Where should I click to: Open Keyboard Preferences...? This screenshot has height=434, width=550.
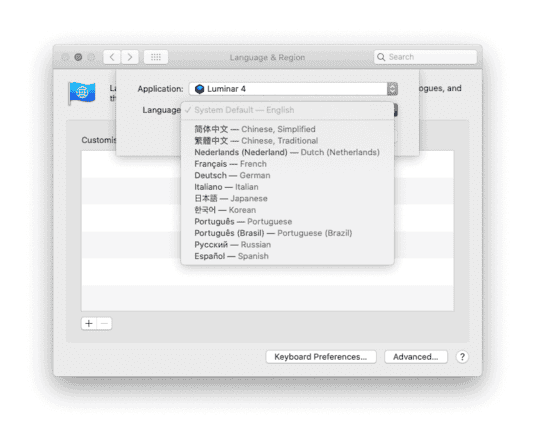pos(321,357)
